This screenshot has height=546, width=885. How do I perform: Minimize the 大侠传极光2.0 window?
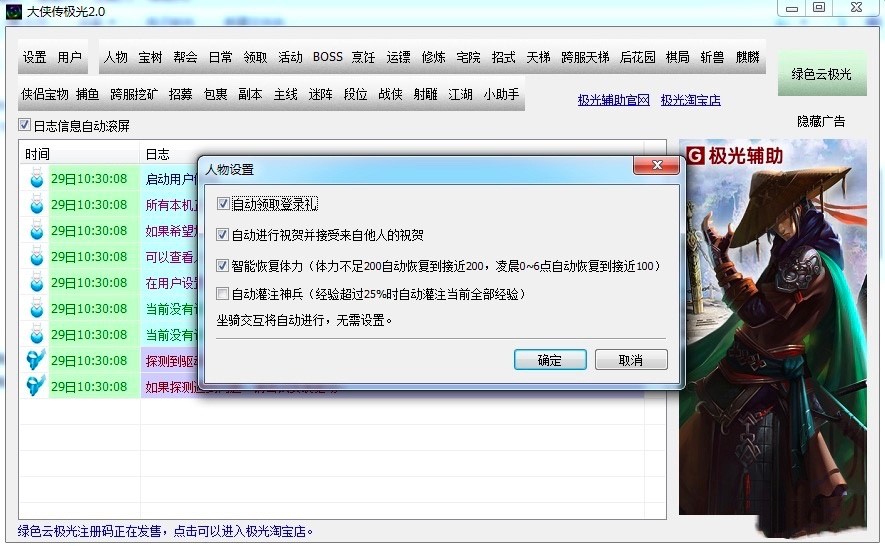(x=792, y=7)
